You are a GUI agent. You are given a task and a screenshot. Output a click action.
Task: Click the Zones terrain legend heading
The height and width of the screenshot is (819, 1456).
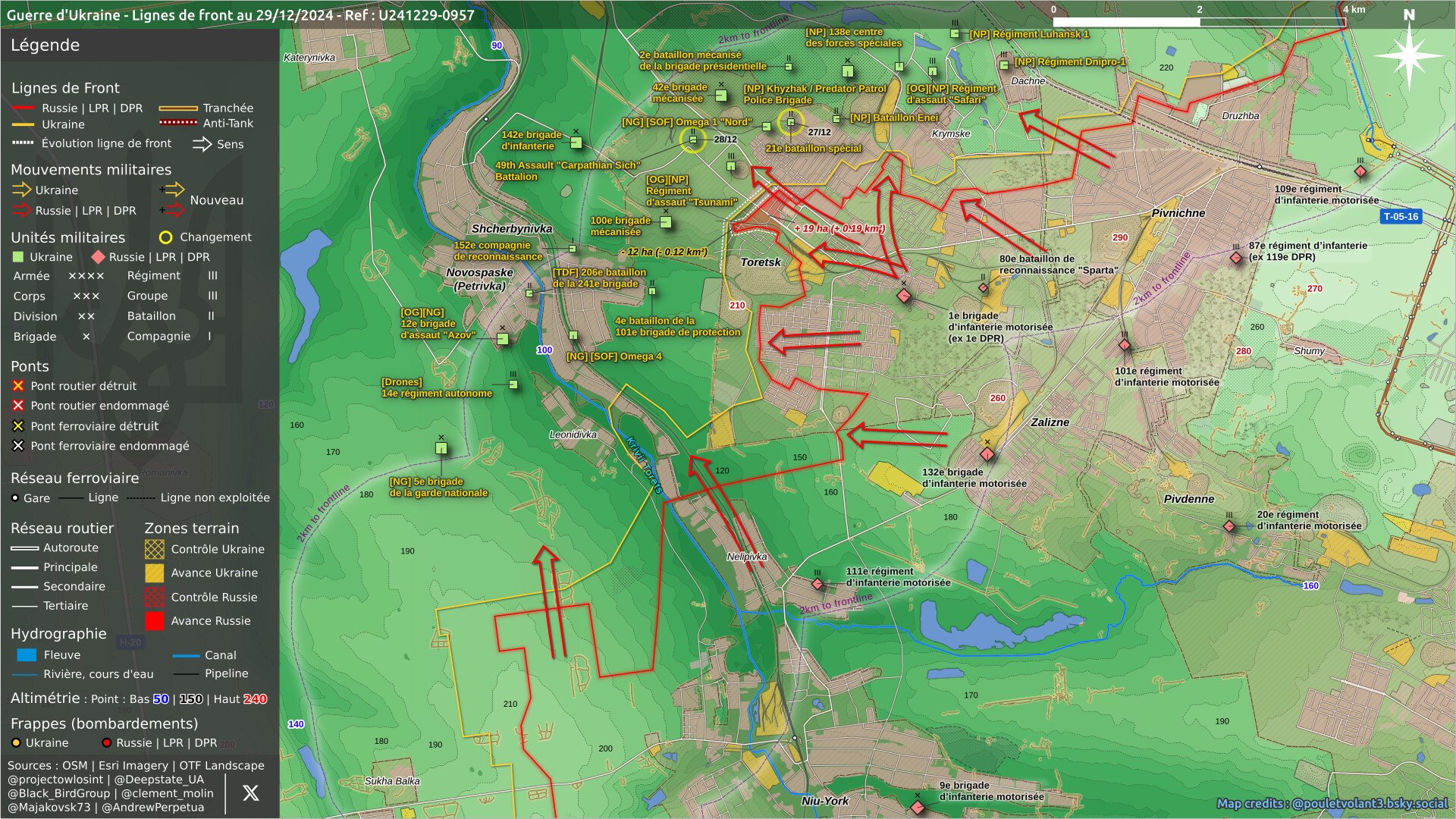191,529
